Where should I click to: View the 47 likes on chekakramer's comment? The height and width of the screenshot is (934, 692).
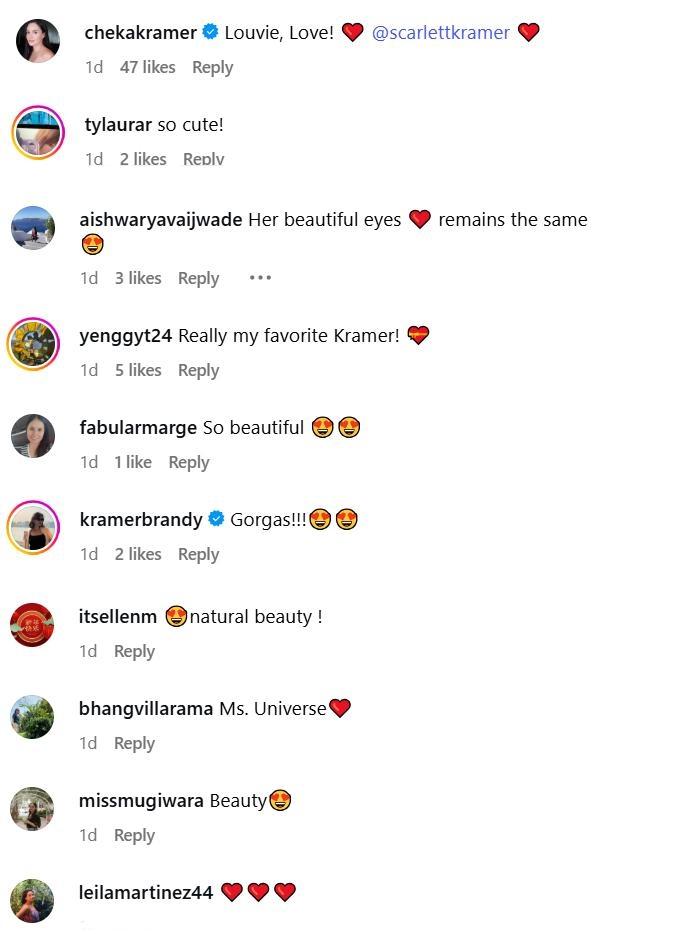tap(147, 67)
